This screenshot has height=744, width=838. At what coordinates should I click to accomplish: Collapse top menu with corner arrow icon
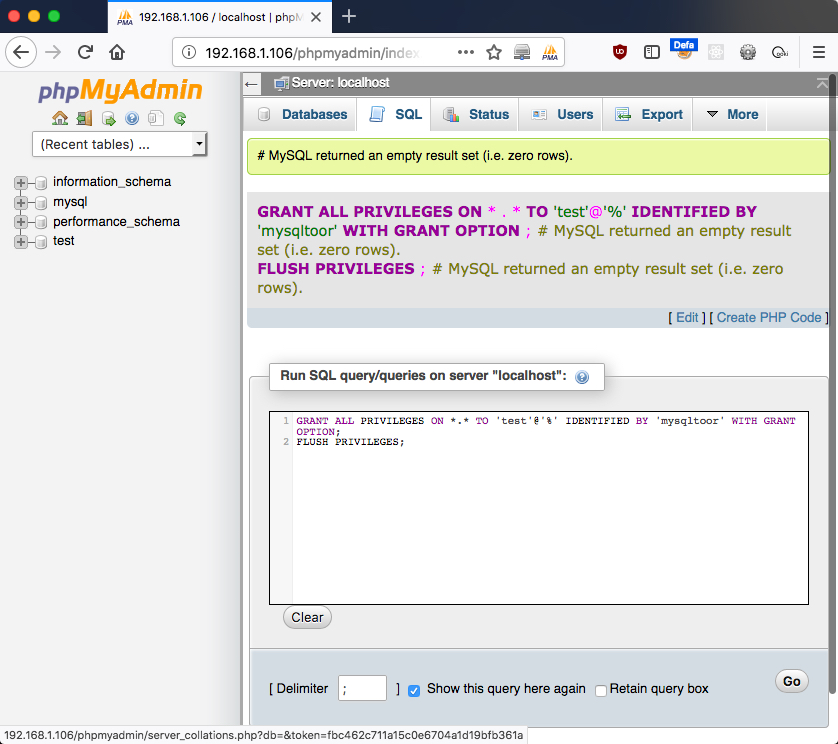coord(822,83)
